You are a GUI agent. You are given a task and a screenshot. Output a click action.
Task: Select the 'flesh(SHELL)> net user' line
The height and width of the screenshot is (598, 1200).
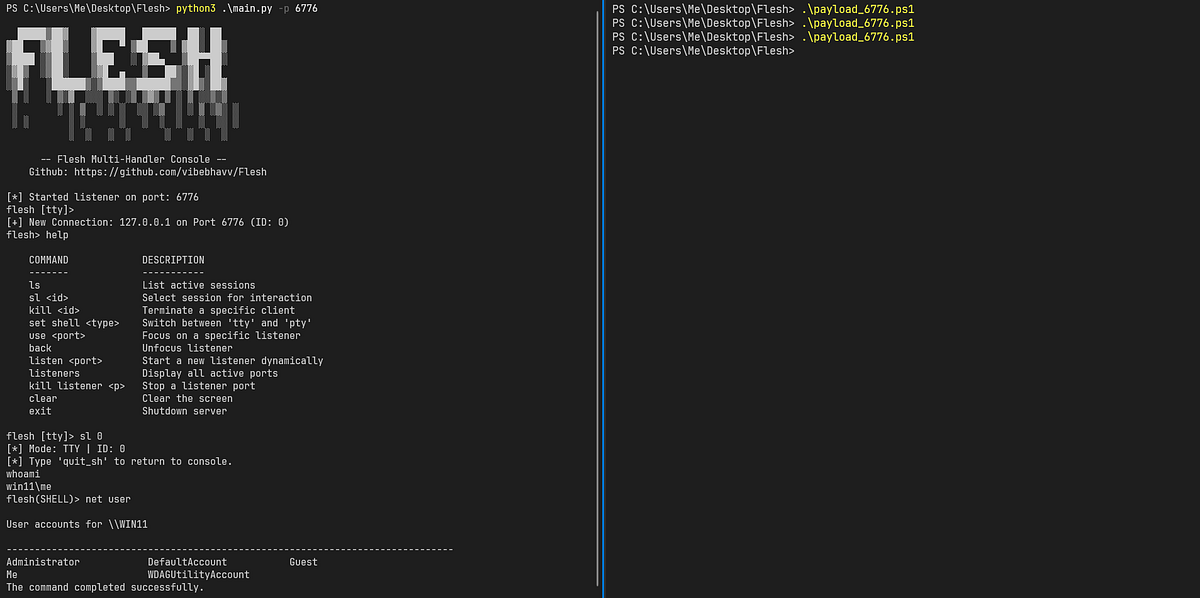click(x=69, y=499)
